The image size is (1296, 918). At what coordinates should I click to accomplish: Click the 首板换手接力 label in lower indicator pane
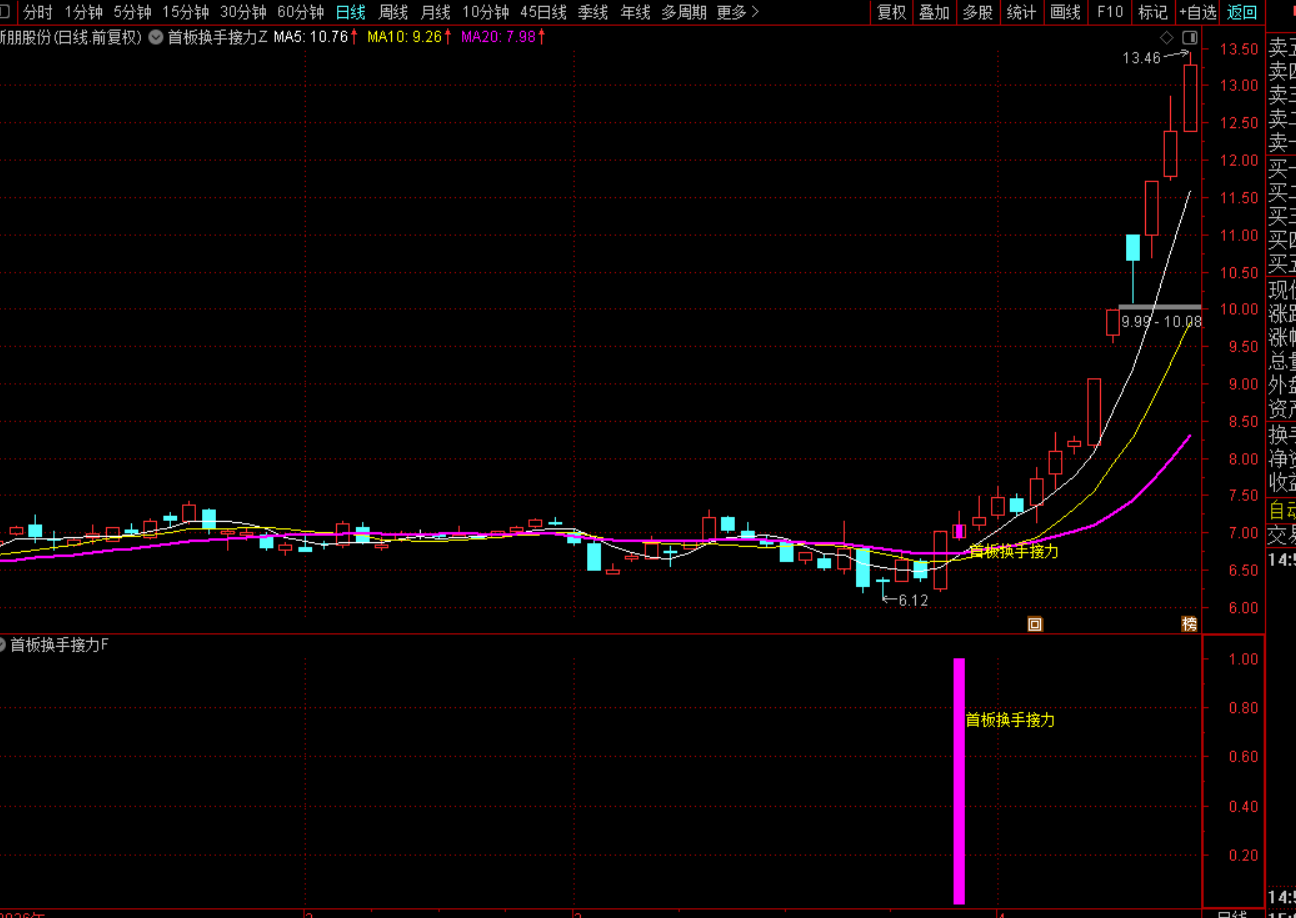coord(1010,720)
